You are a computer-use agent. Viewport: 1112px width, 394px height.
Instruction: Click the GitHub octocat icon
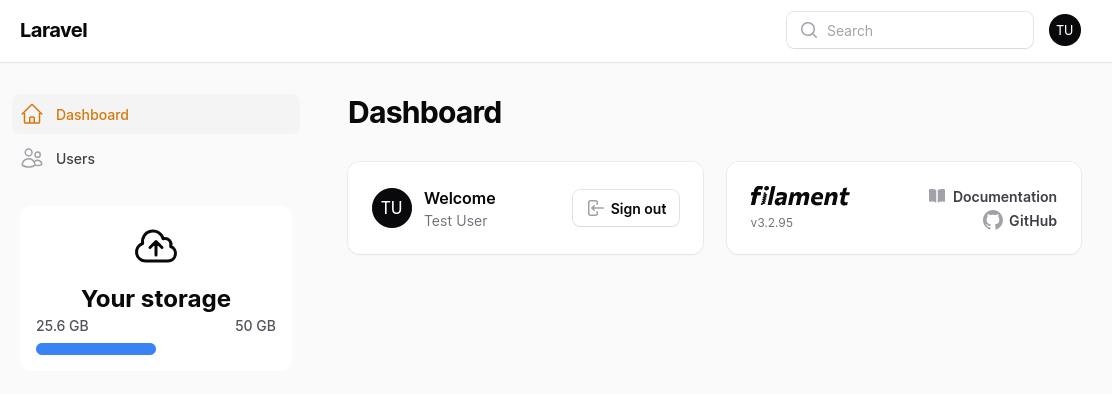pos(993,220)
